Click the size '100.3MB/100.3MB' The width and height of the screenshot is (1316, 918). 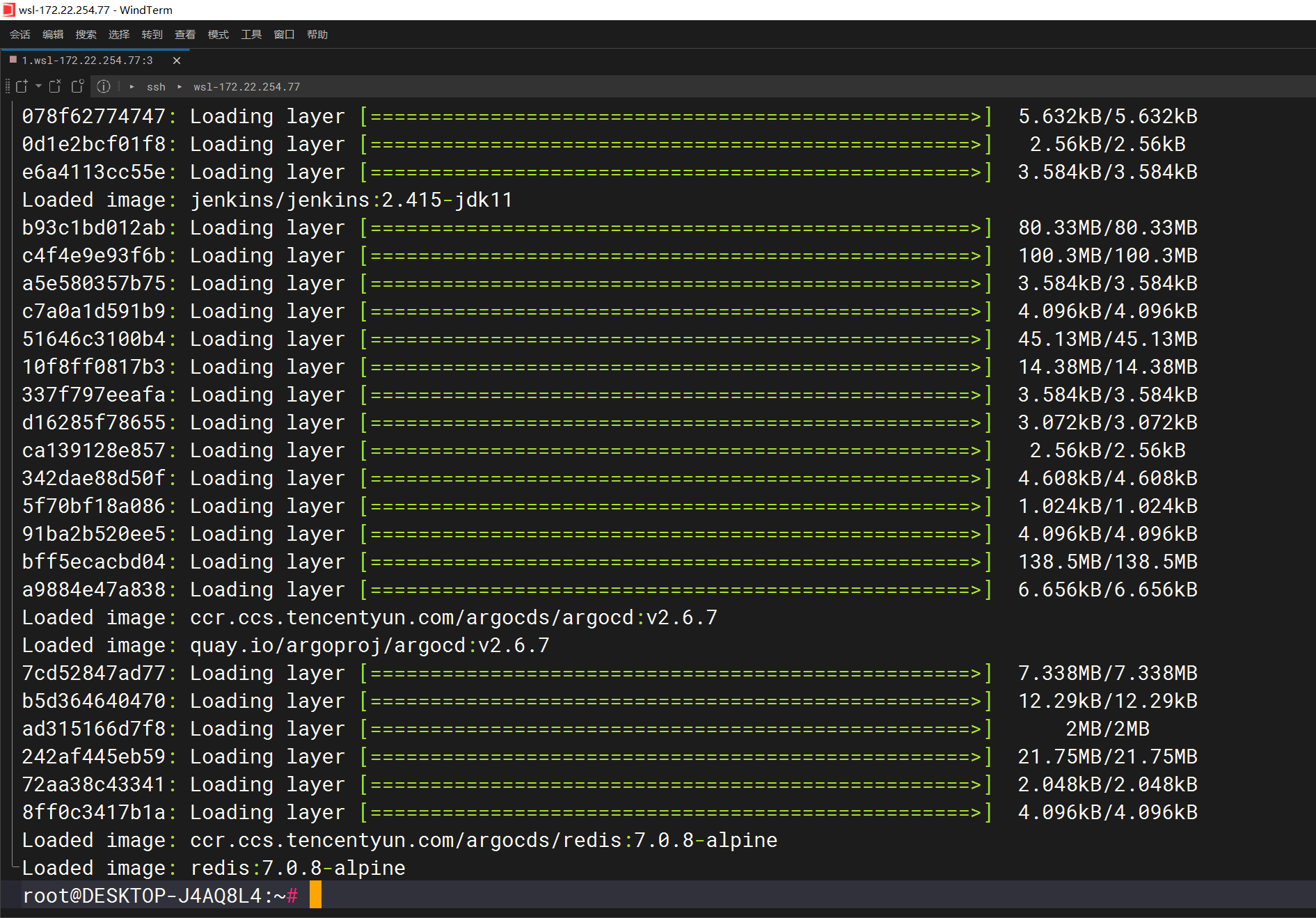[1108, 255]
